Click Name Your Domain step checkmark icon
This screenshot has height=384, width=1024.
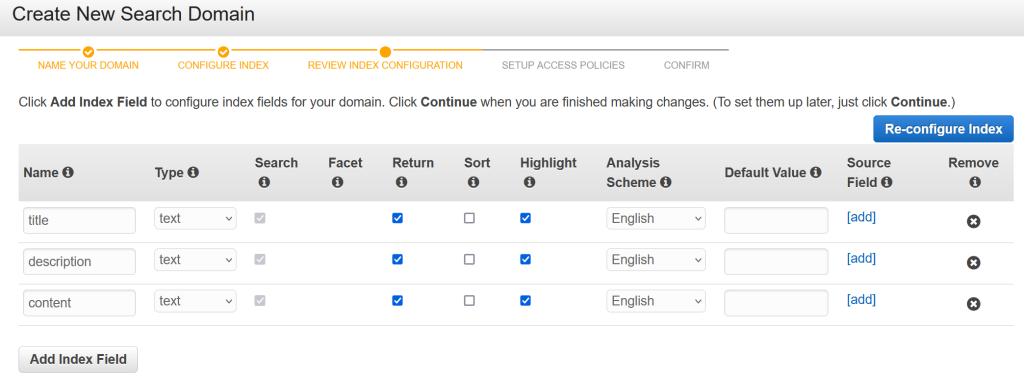(89, 52)
